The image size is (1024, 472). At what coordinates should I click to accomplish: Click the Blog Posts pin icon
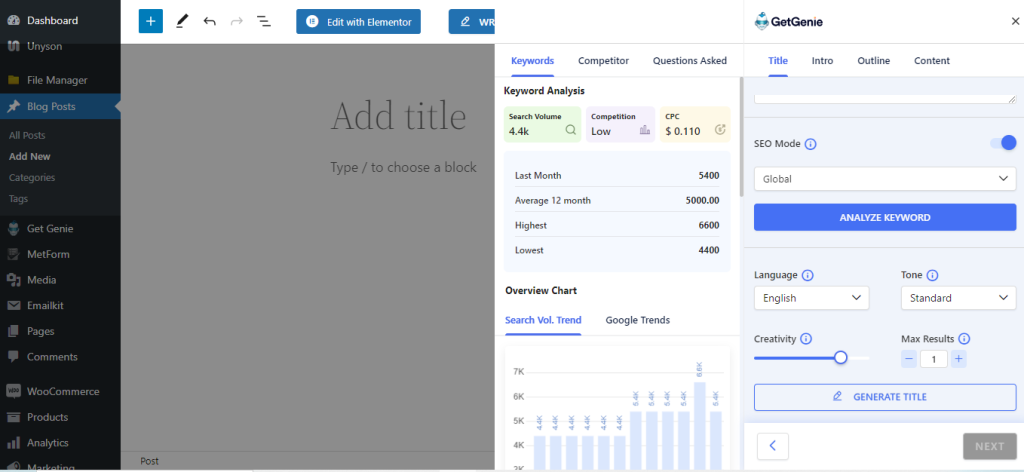pos(14,106)
